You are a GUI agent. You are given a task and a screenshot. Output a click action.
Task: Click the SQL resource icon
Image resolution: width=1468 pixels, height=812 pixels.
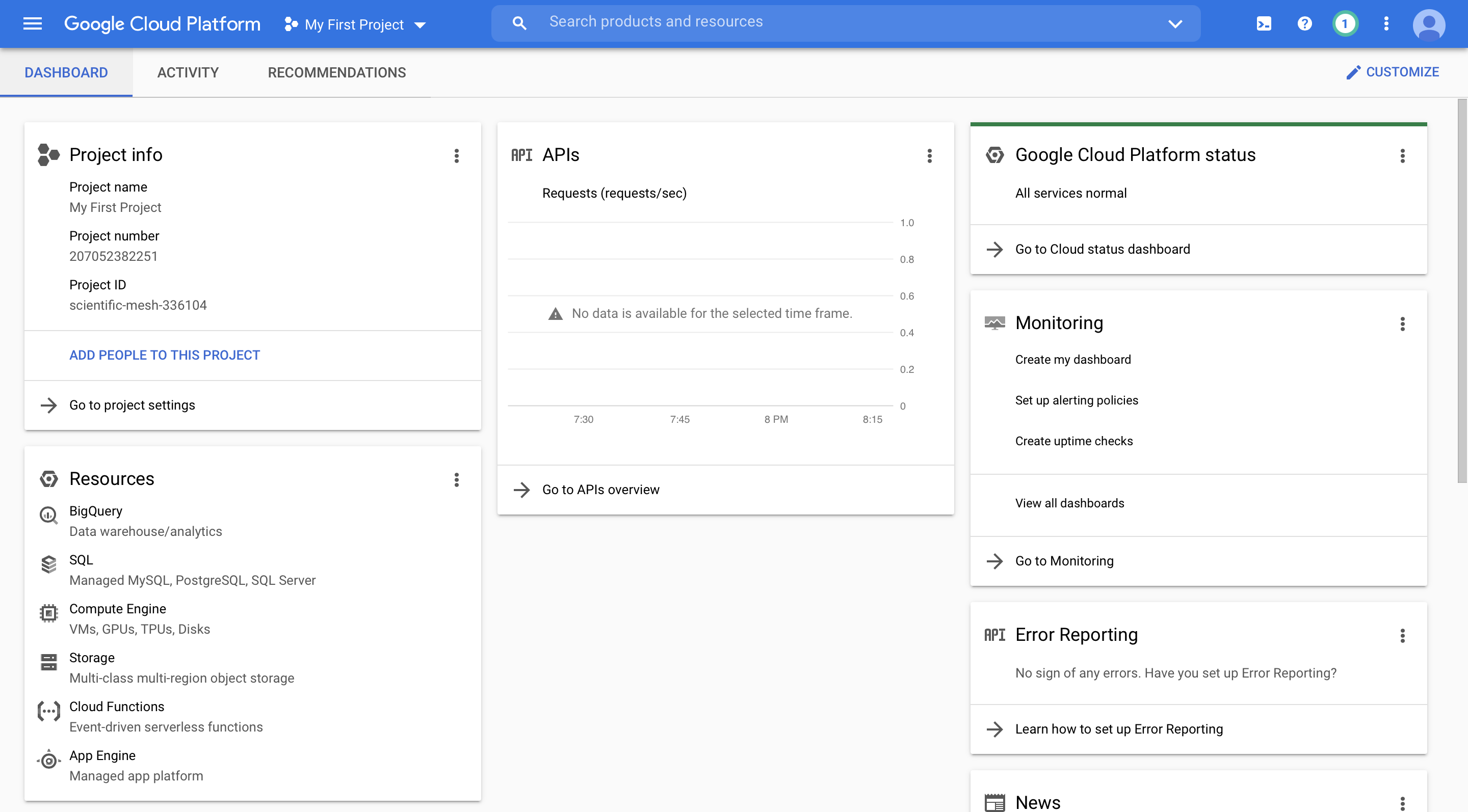(48, 564)
